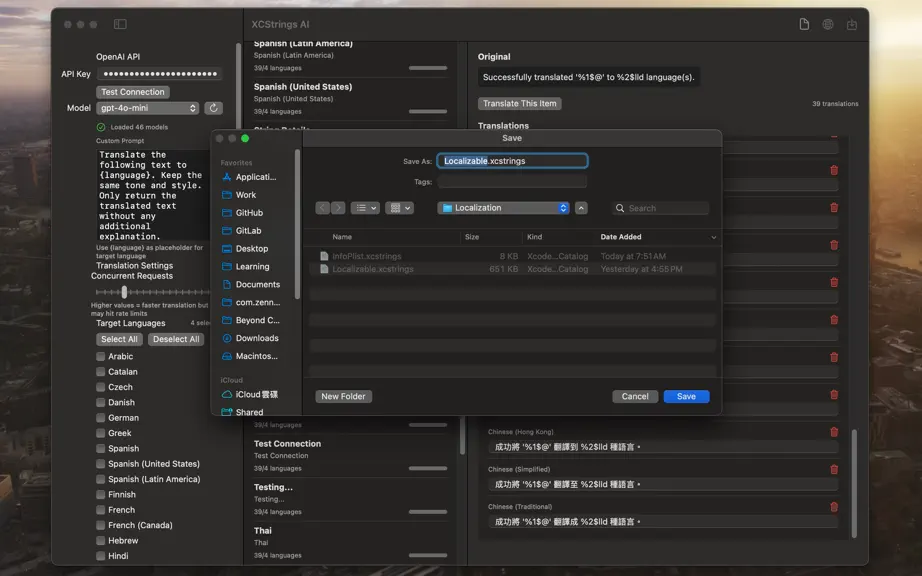The image size is (922, 576).
Task: Click the globe icon in toolbar
Action: pyautogui.click(x=827, y=24)
